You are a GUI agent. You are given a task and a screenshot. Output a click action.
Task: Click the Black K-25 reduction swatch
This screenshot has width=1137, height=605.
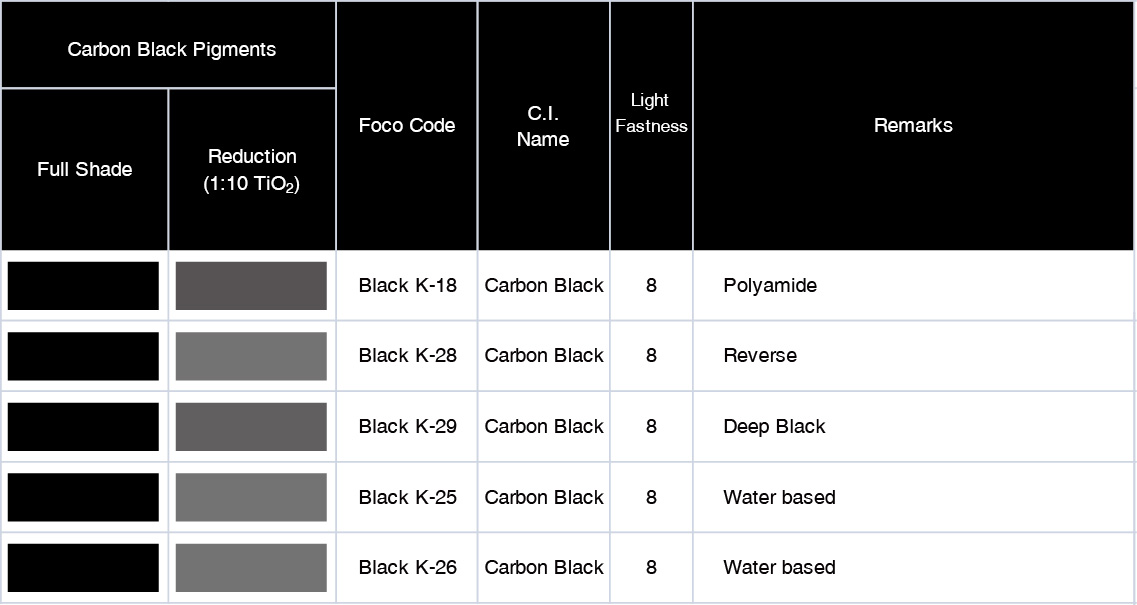pyautogui.click(x=251, y=497)
